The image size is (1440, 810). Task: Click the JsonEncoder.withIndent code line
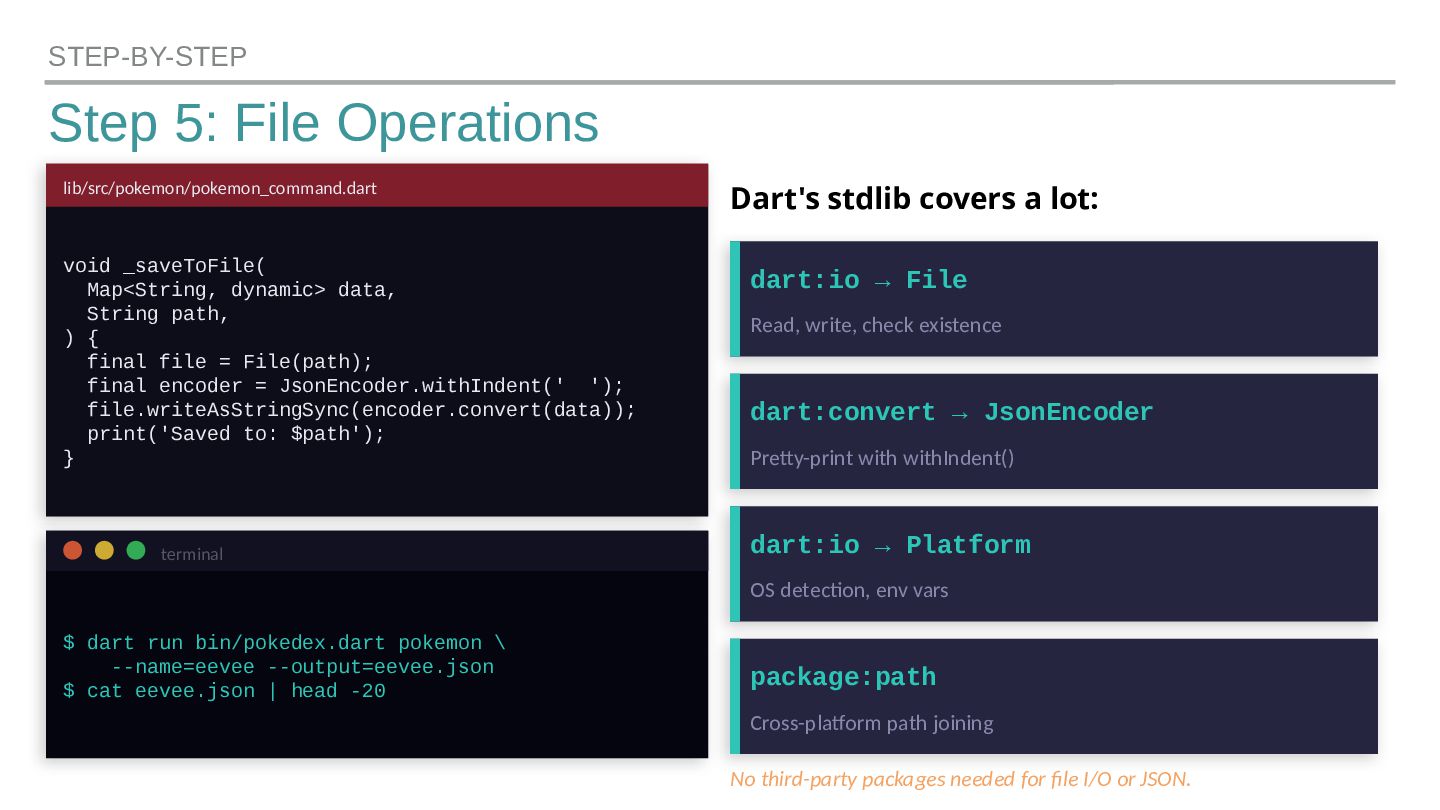[x=355, y=386]
